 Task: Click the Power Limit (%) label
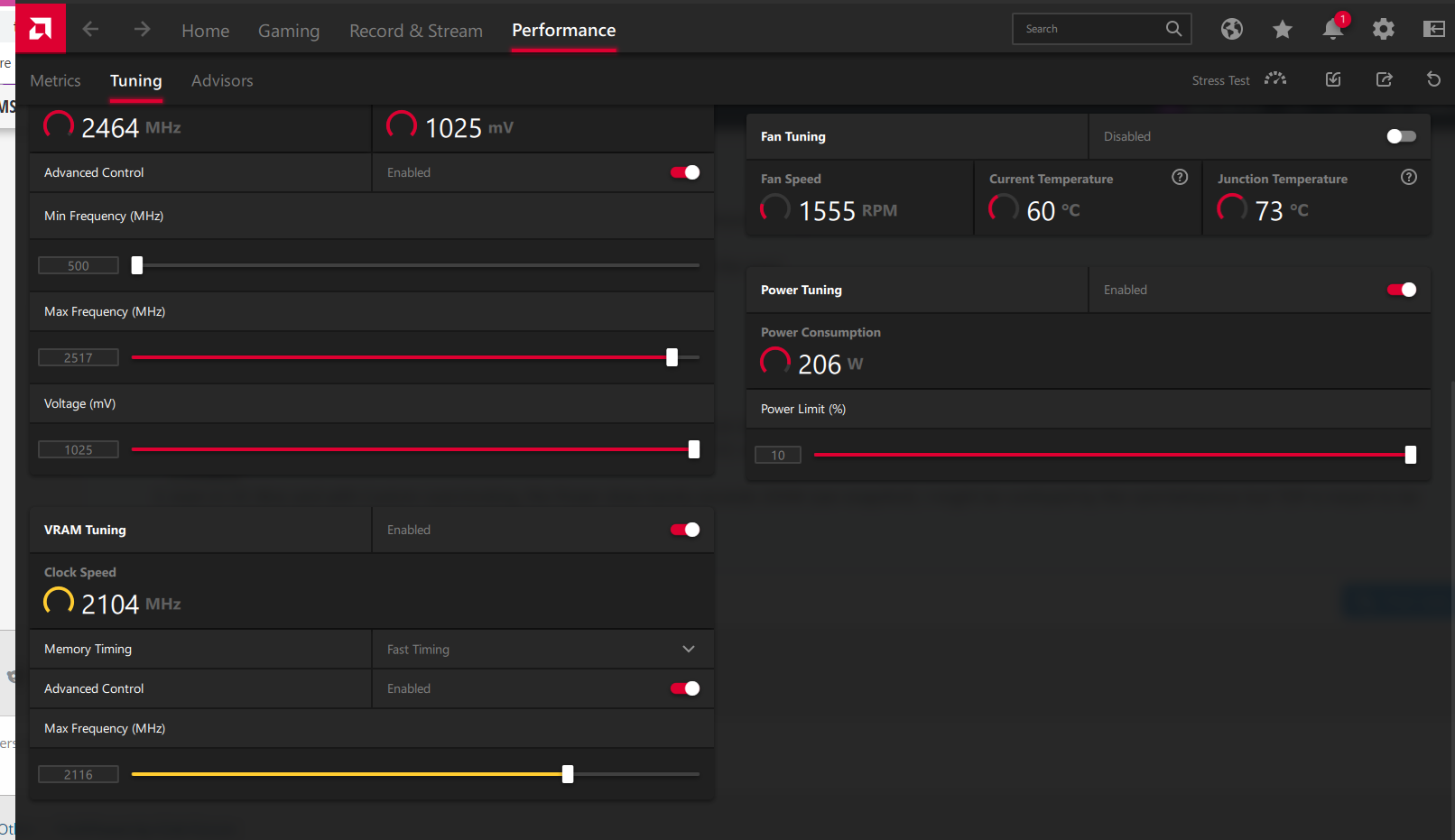click(x=803, y=409)
